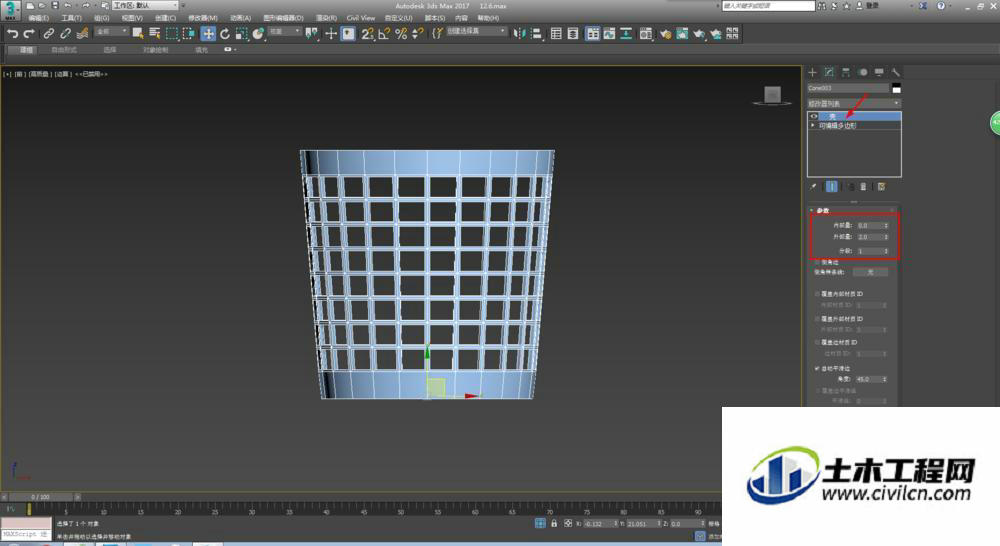1000x546 pixels.
Task: Open the Reference Coordinate System dropdown
Action: point(284,31)
